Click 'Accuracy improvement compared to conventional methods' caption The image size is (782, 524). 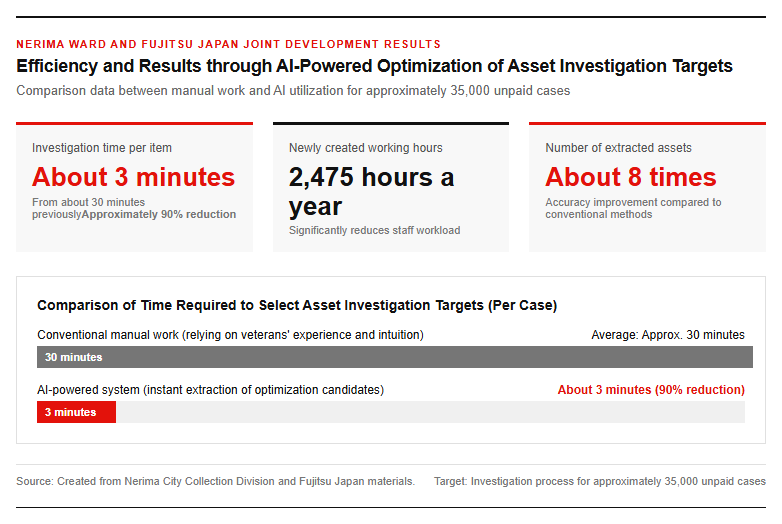pyautogui.click(x=633, y=208)
